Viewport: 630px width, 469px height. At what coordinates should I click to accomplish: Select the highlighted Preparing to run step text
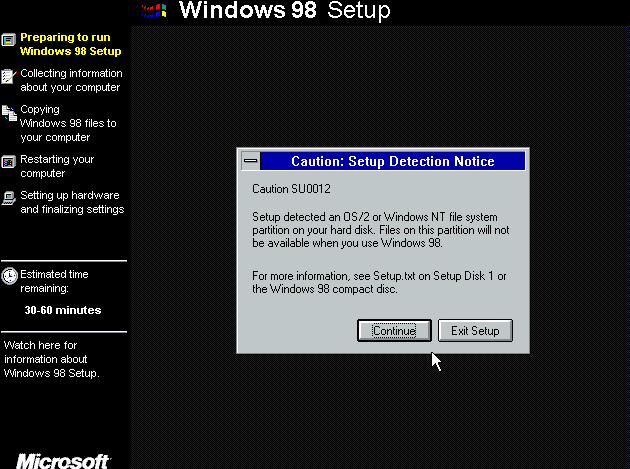[70, 44]
